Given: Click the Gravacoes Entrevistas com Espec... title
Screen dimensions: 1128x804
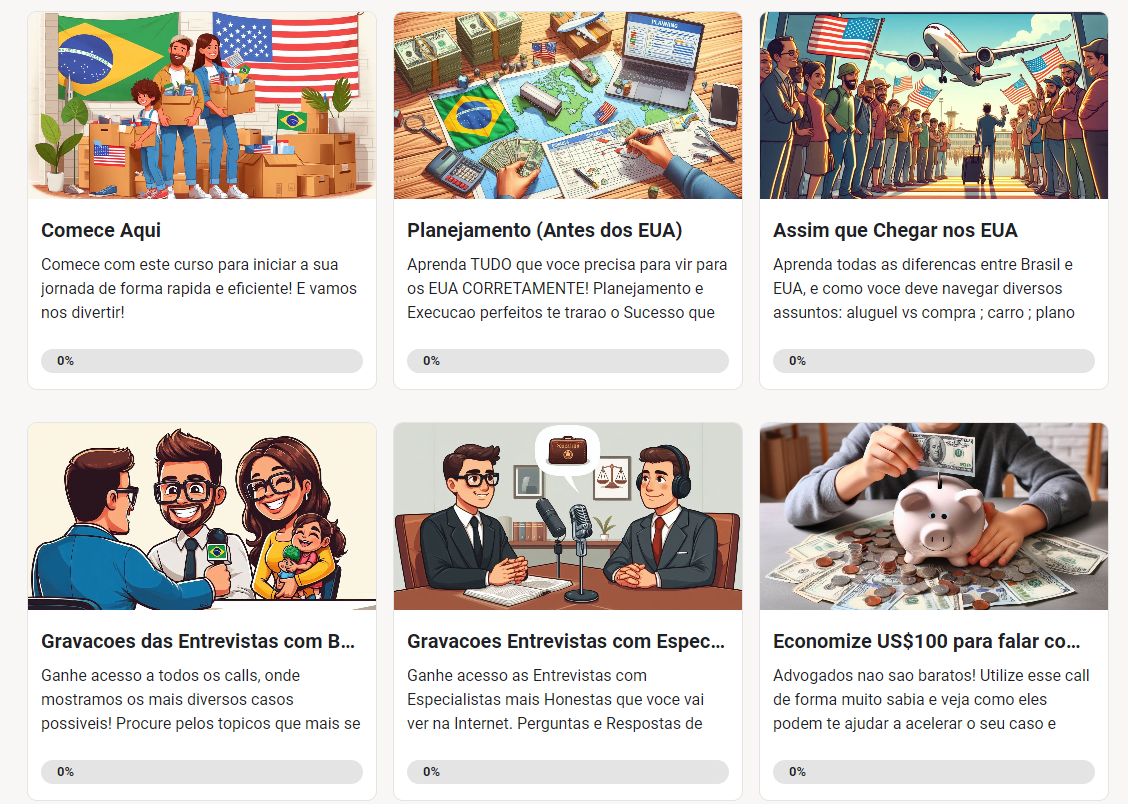Looking at the screenshot, I should point(566,641).
